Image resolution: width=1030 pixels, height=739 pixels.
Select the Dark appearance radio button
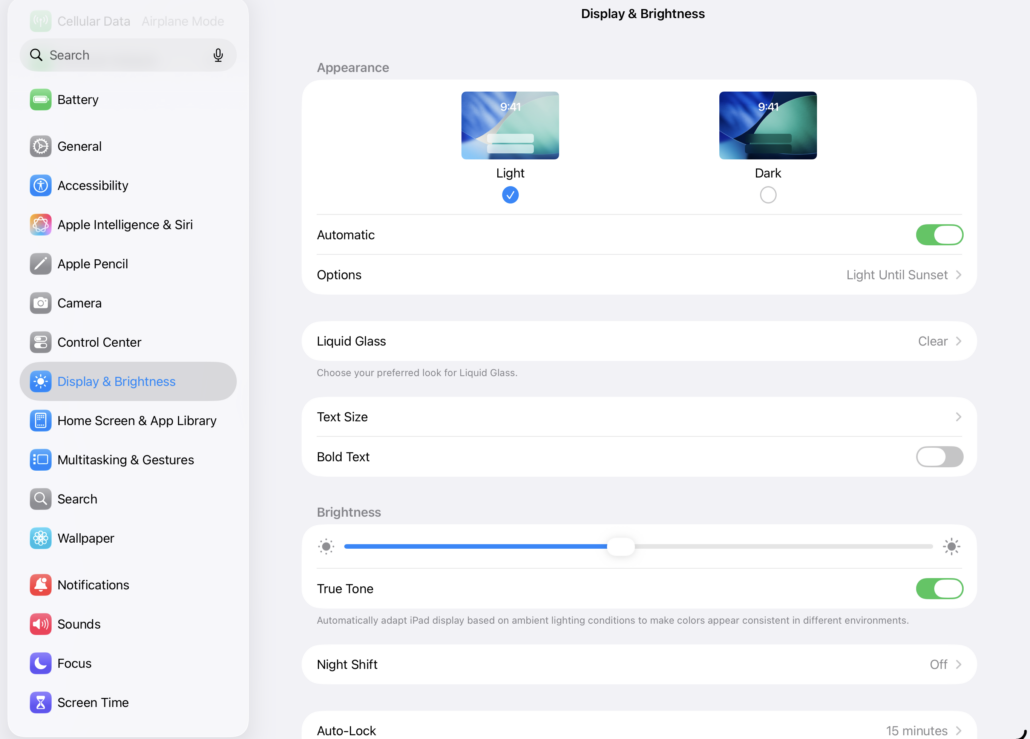click(768, 195)
